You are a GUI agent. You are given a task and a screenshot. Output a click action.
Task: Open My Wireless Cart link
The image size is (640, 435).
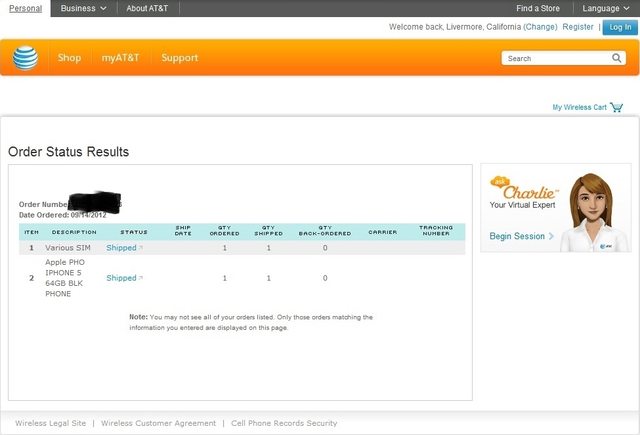pos(579,107)
